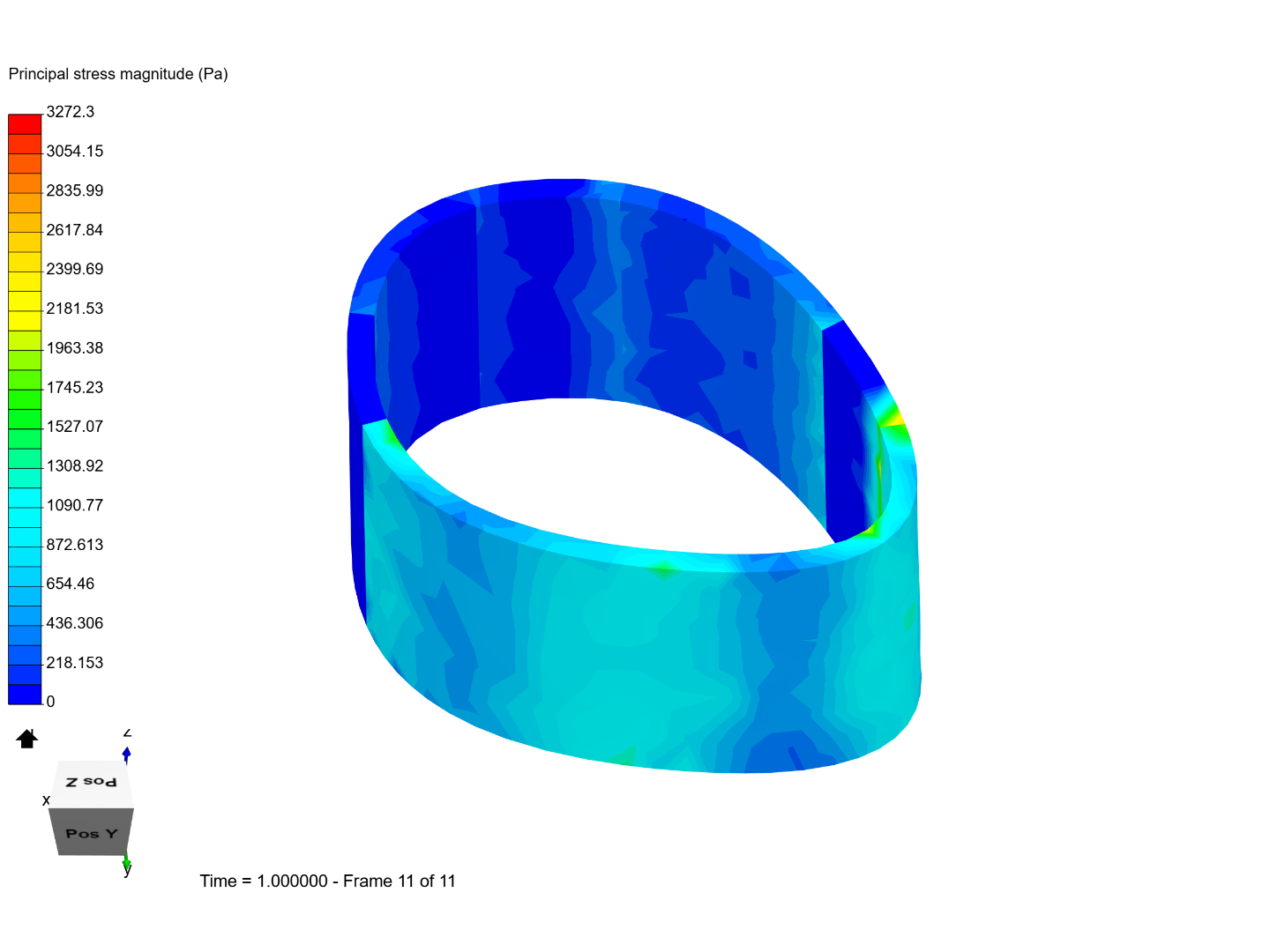Select the Pos Y face of orientation cube
Image resolution: width=1270 pixels, height=952 pixels.
click(x=92, y=832)
